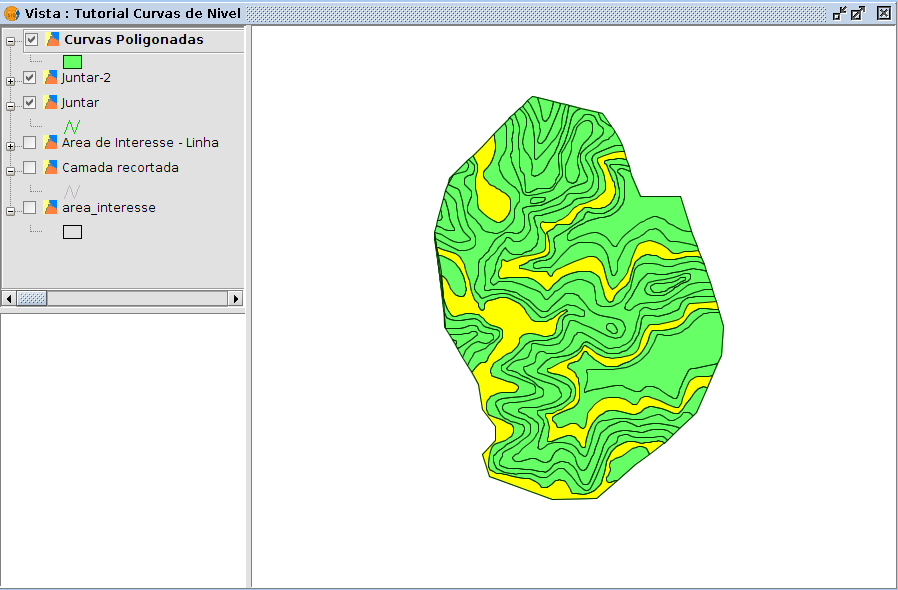
Task: Click the area_interesse layer icon
Action: (51, 208)
